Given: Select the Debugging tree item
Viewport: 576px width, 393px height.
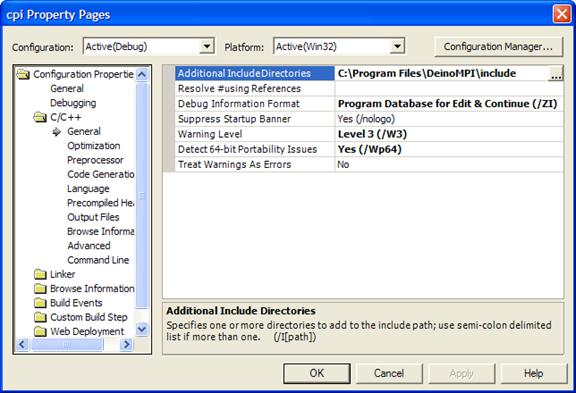Looking at the screenshot, I should (x=73, y=103).
